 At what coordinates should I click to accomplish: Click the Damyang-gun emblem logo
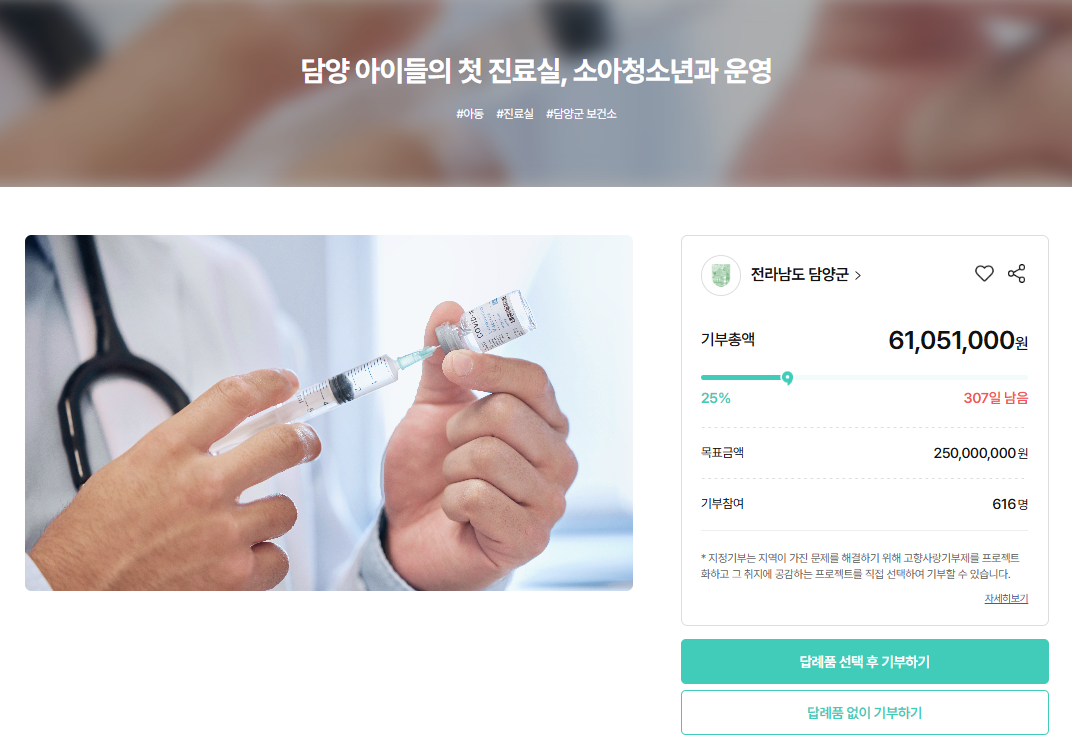(x=721, y=275)
